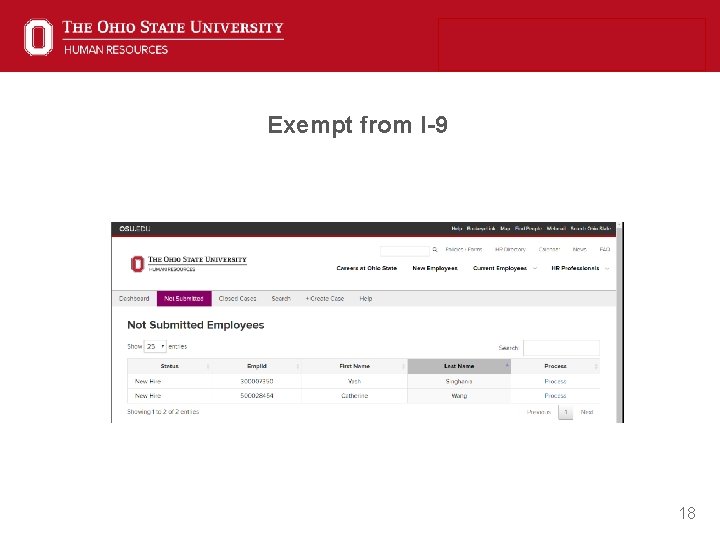Click the Careers at Ohio State menu item
The height and width of the screenshot is (540, 720).
(366, 268)
